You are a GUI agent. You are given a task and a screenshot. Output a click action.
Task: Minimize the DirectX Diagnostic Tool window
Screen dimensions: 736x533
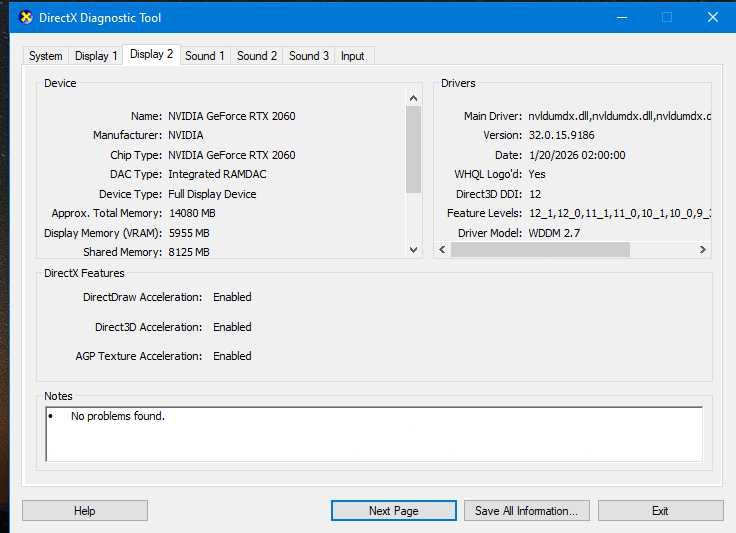point(622,17)
